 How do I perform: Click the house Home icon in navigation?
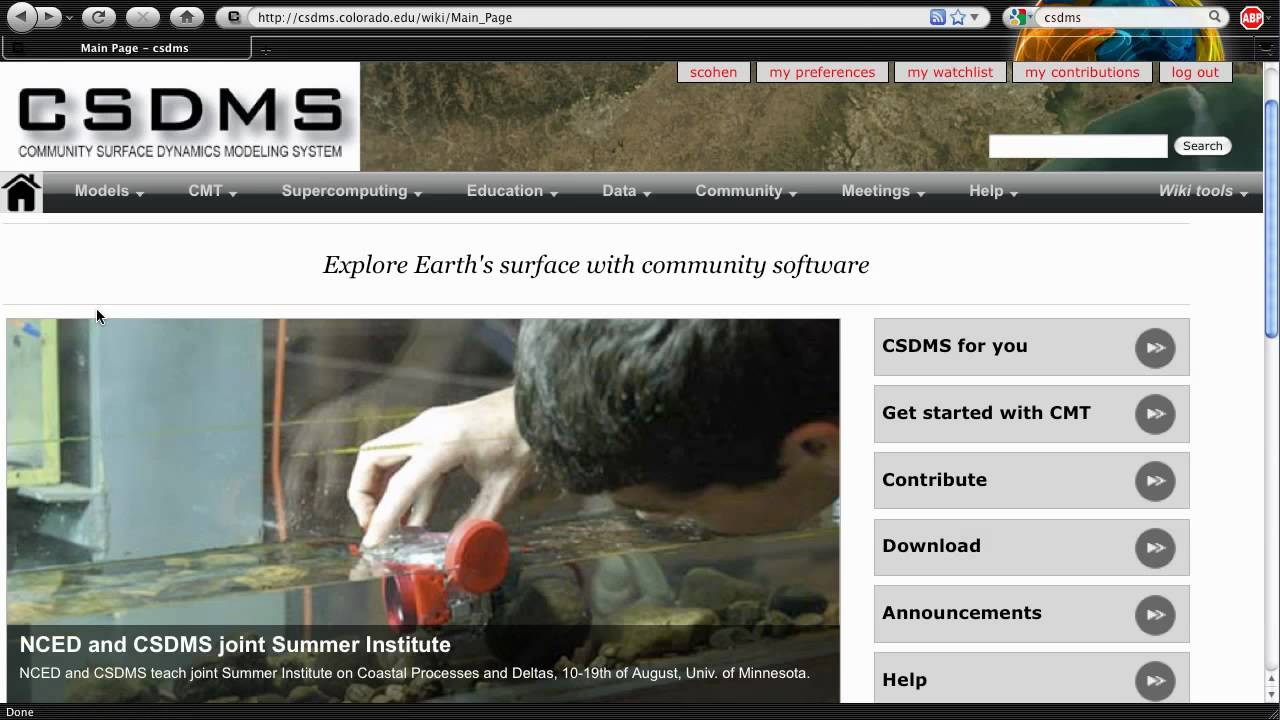(x=21, y=192)
